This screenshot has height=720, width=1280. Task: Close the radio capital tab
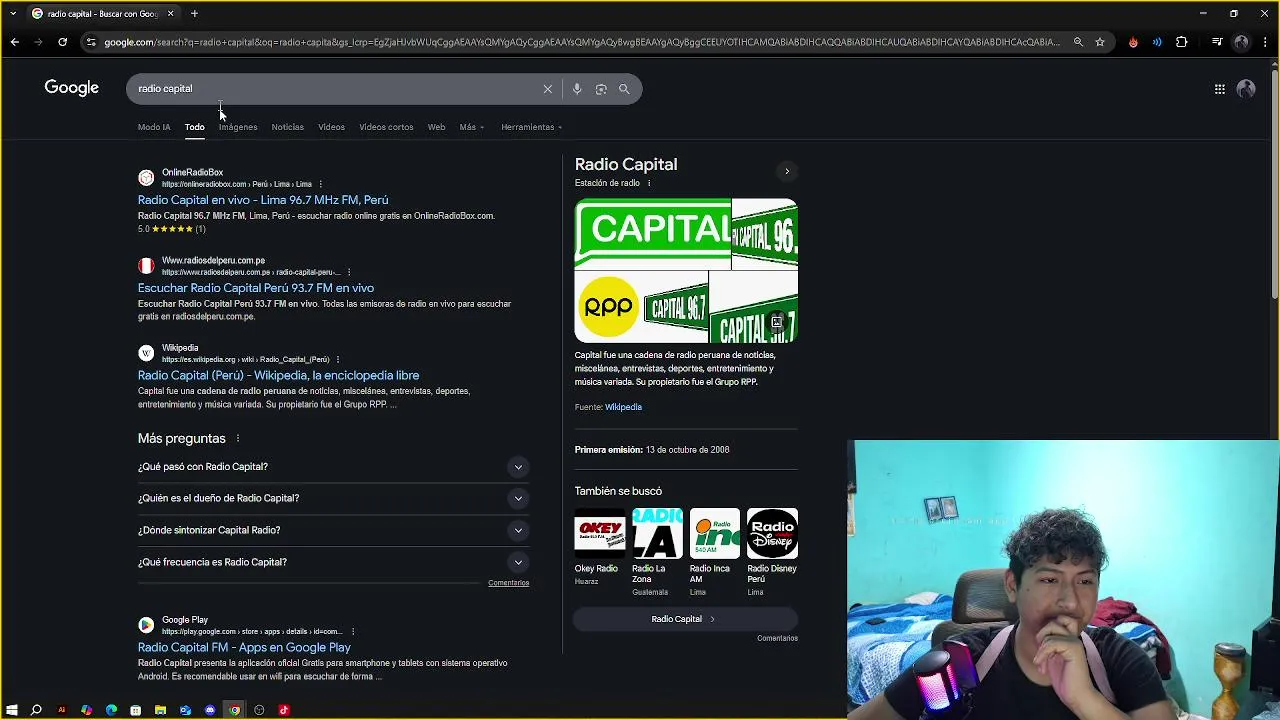point(170,14)
